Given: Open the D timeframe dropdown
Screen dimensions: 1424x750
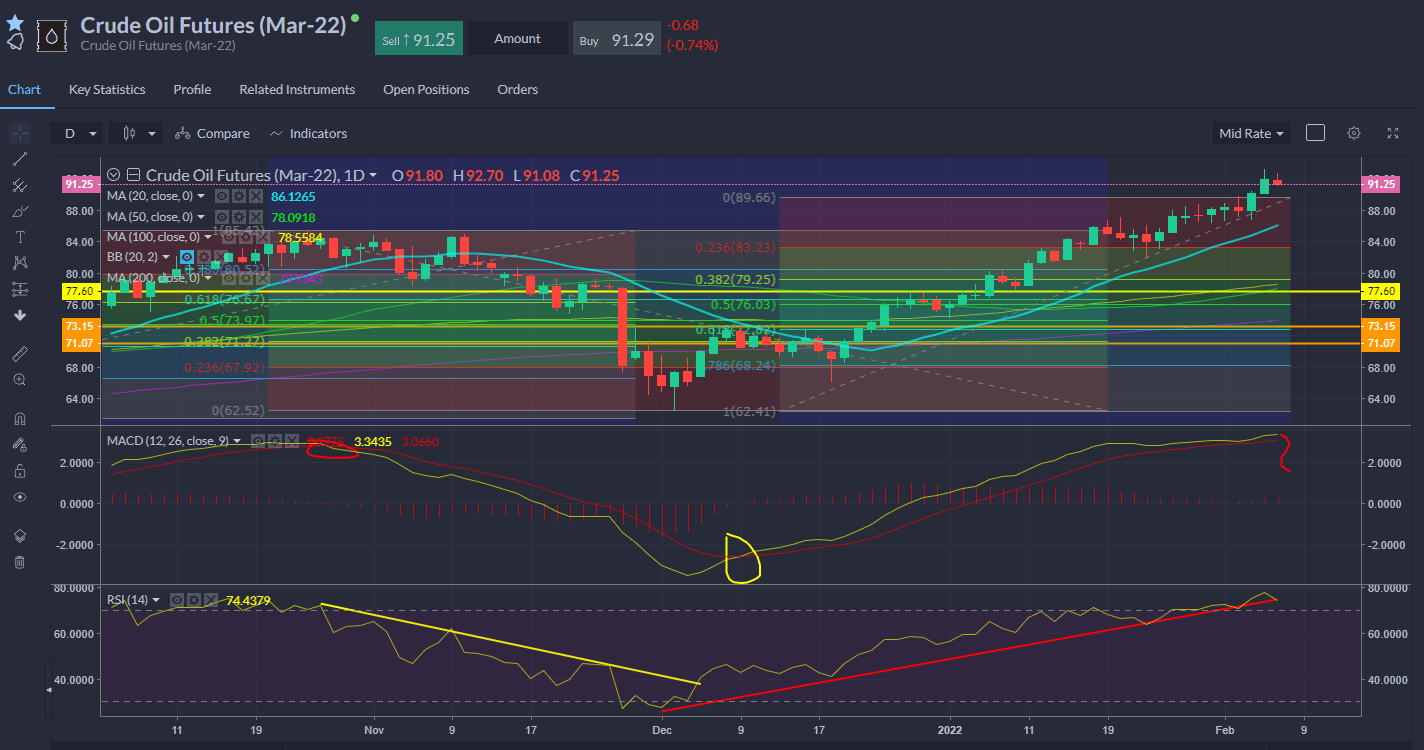Looking at the screenshot, I should 76,132.
